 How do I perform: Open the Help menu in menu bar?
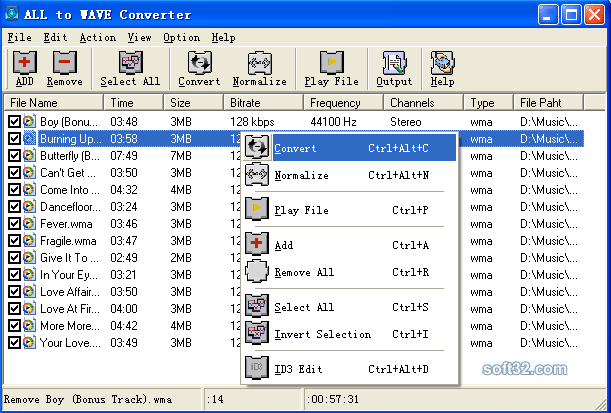pos(224,37)
